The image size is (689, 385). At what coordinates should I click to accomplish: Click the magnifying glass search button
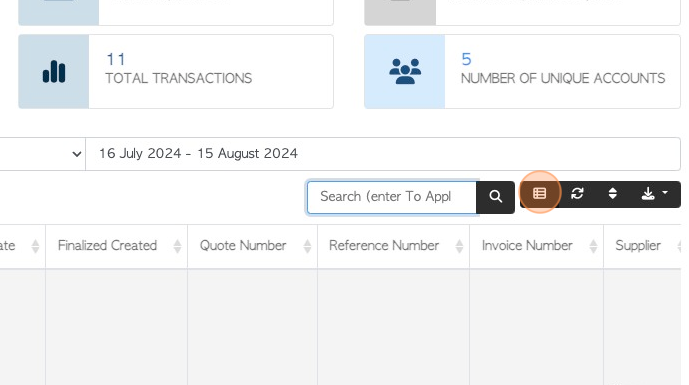click(495, 197)
